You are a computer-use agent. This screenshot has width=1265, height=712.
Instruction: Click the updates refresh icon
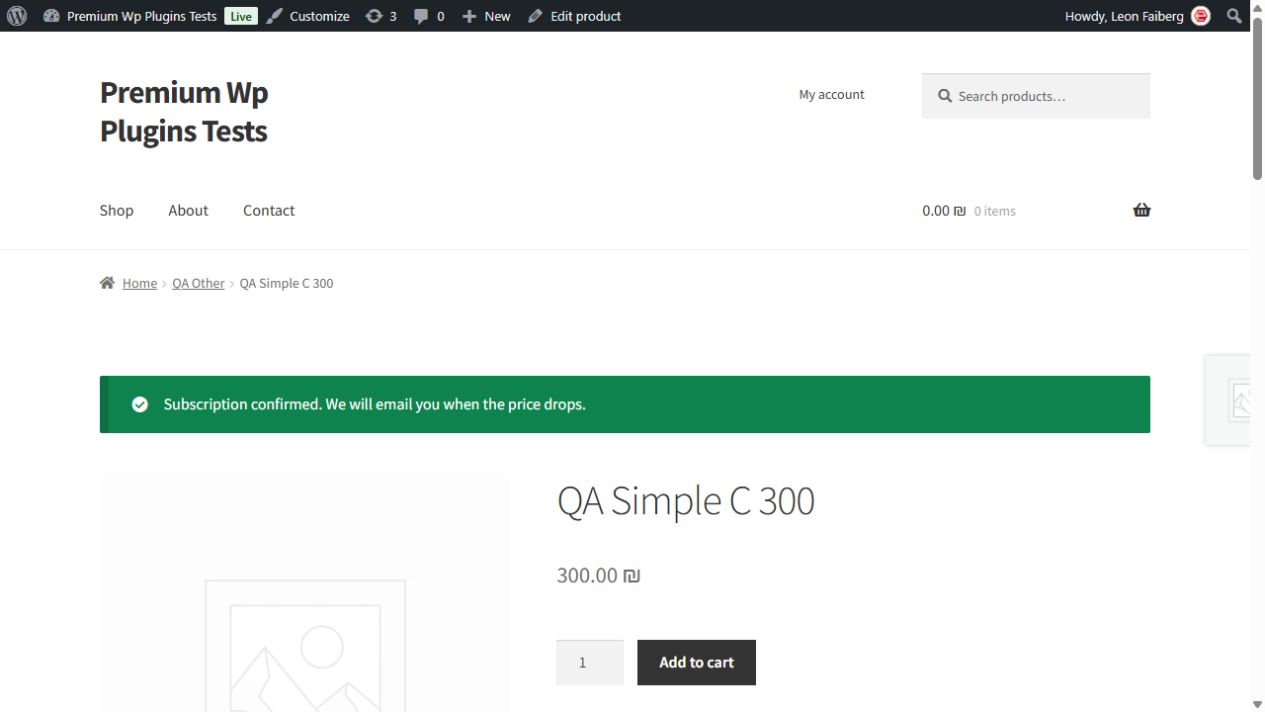pyautogui.click(x=374, y=16)
